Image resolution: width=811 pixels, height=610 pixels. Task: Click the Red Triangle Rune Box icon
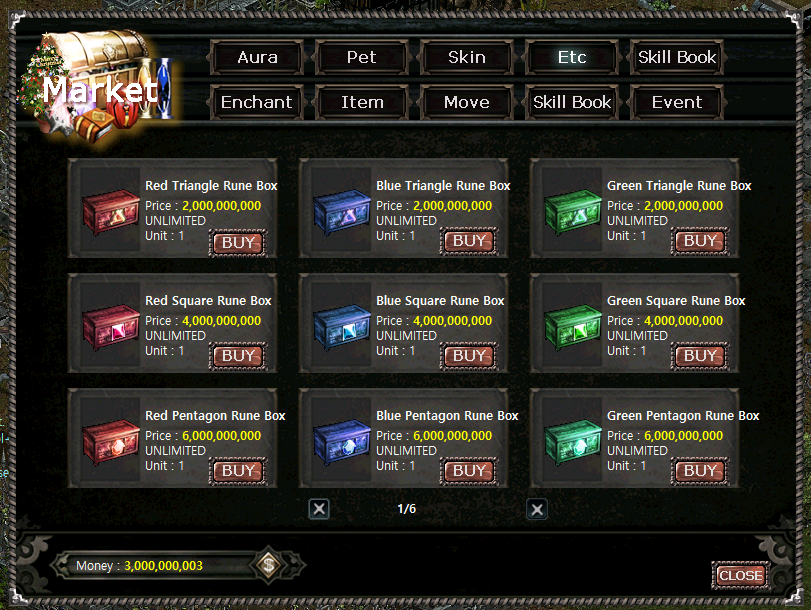coord(111,212)
